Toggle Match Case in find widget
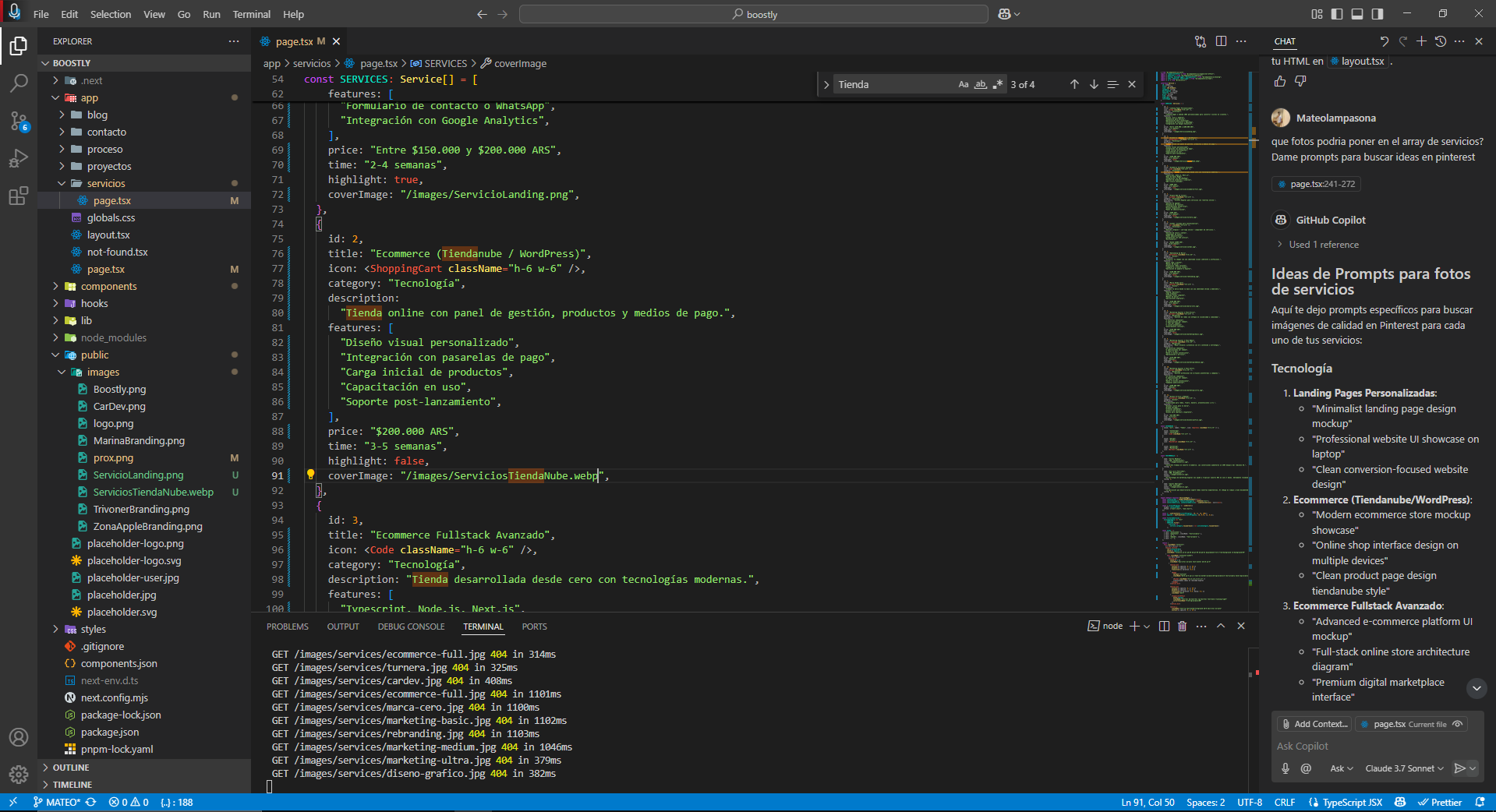The width and height of the screenshot is (1496, 812). [x=964, y=84]
